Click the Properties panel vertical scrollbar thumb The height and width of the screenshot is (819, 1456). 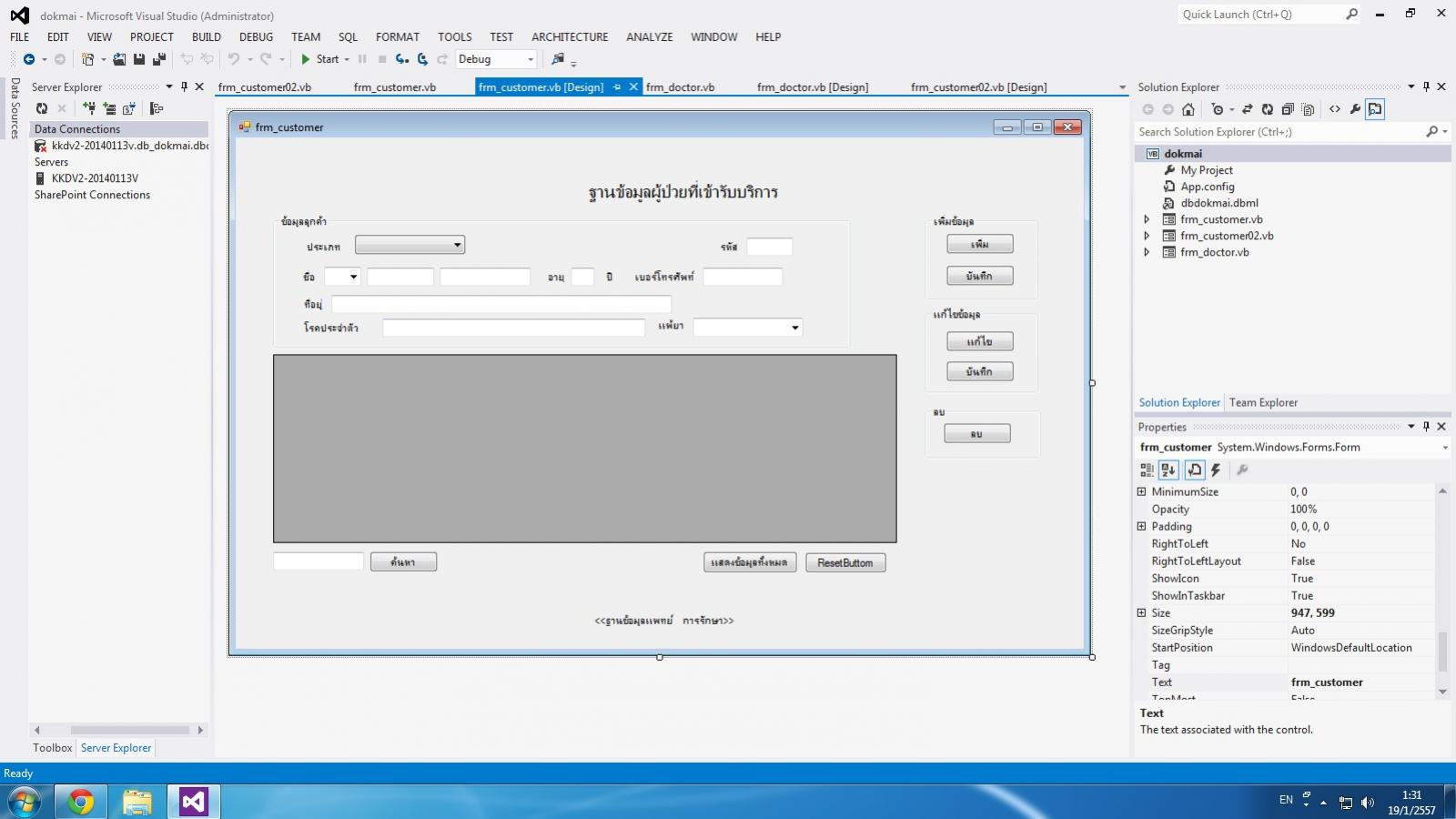1442,652
